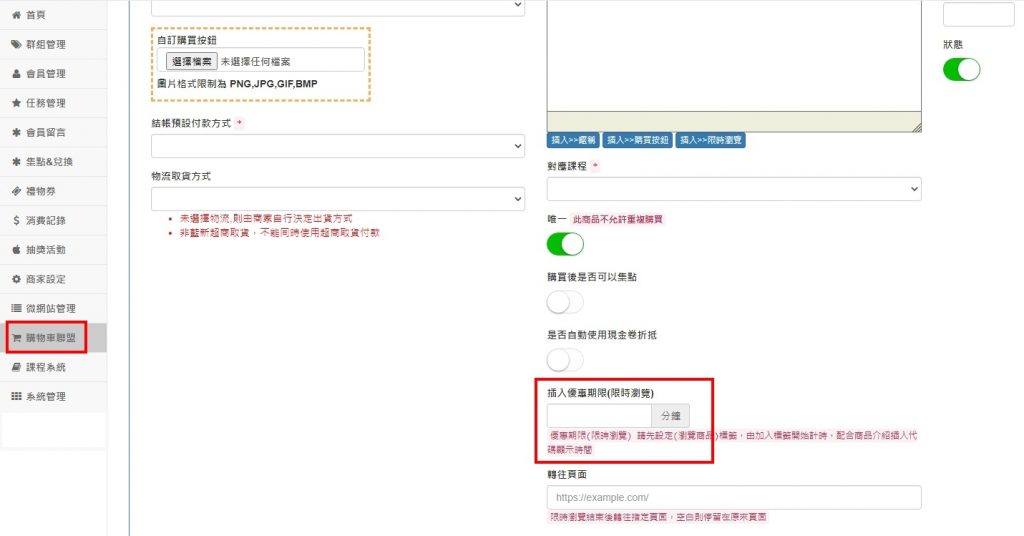Open the 物流取貨方式 dropdown
Viewport: 1024px width, 536px height.
pyautogui.click(x=338, y=199)
